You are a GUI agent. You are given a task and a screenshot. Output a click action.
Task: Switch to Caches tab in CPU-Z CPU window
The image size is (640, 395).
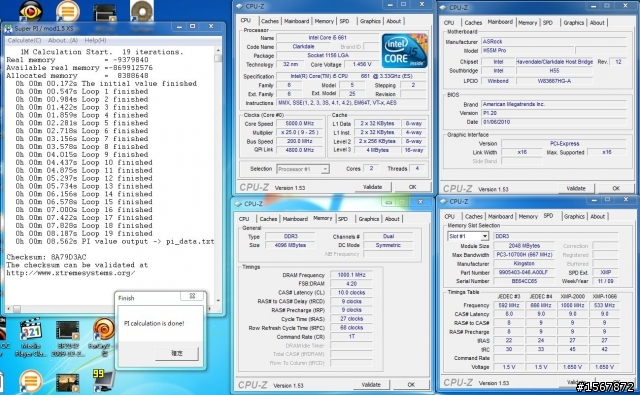(270, 21)
